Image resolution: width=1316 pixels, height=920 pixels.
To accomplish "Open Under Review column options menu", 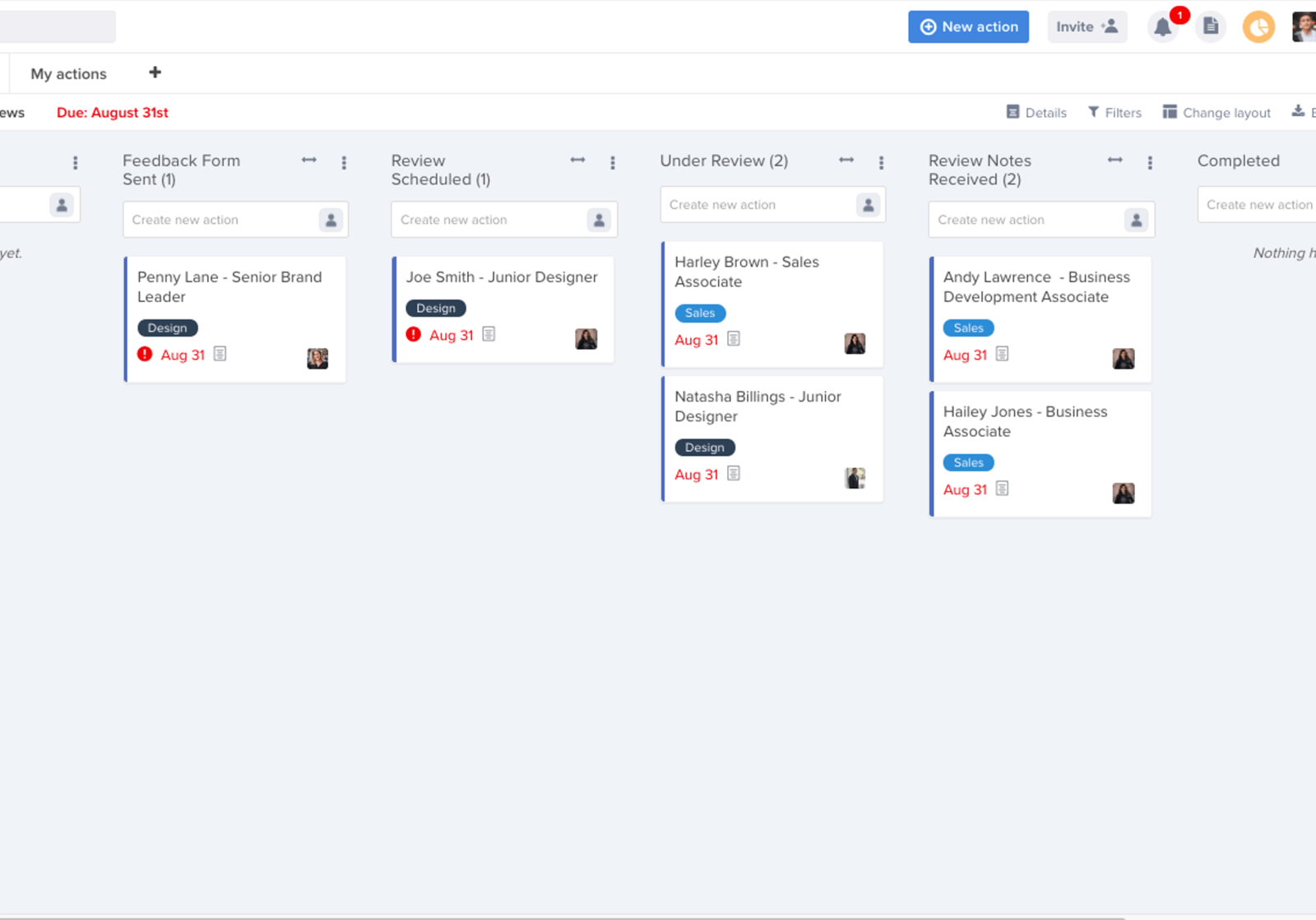I will (881, 163).
